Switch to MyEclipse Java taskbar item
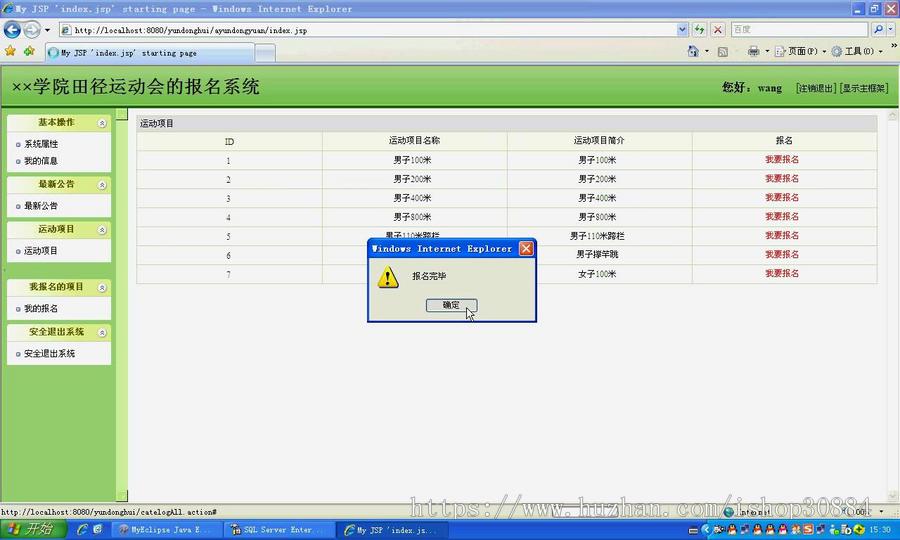Screen dimensions: 900x540 point(164,530)
